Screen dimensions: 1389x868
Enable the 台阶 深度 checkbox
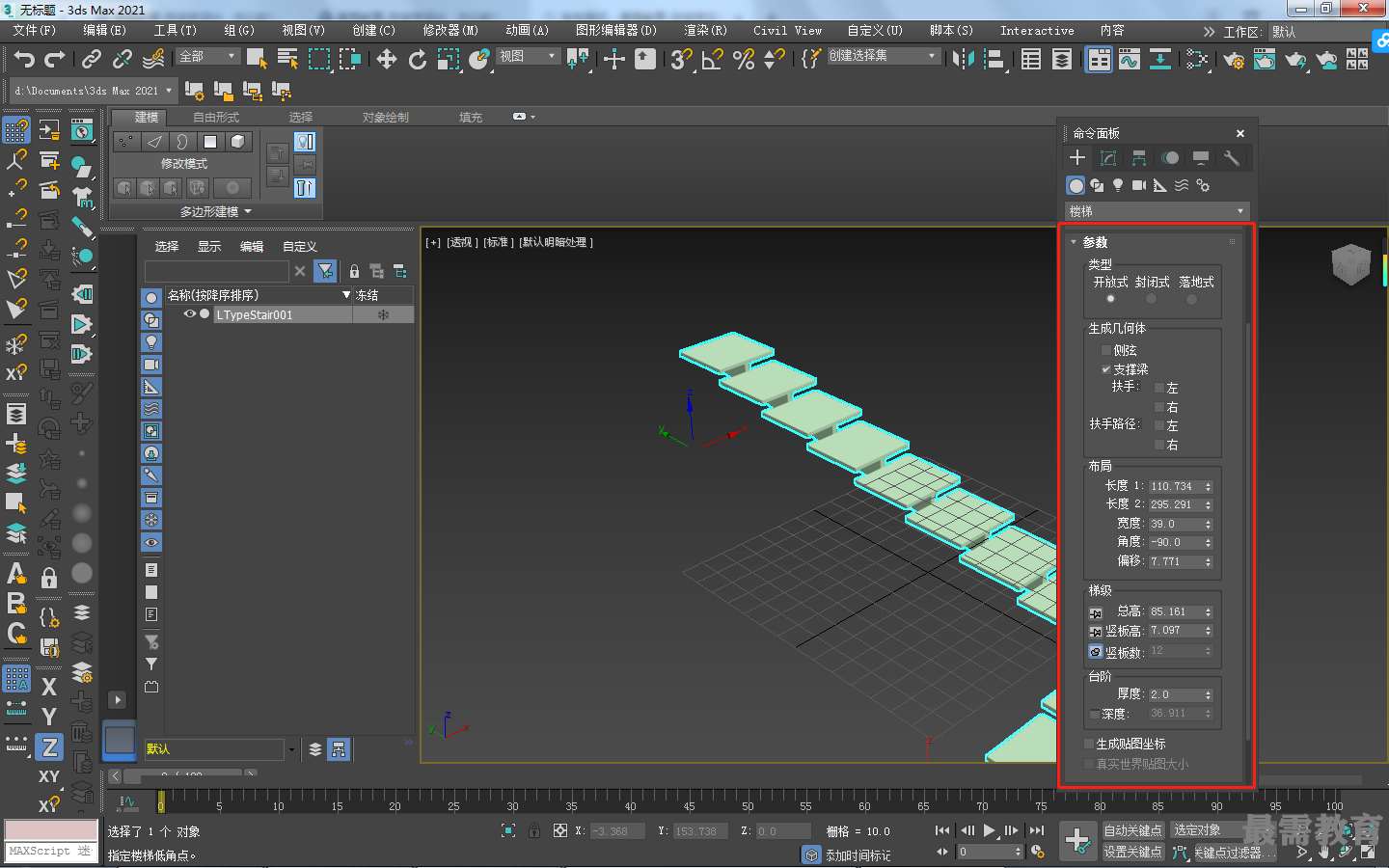(x=1094, y=714)
